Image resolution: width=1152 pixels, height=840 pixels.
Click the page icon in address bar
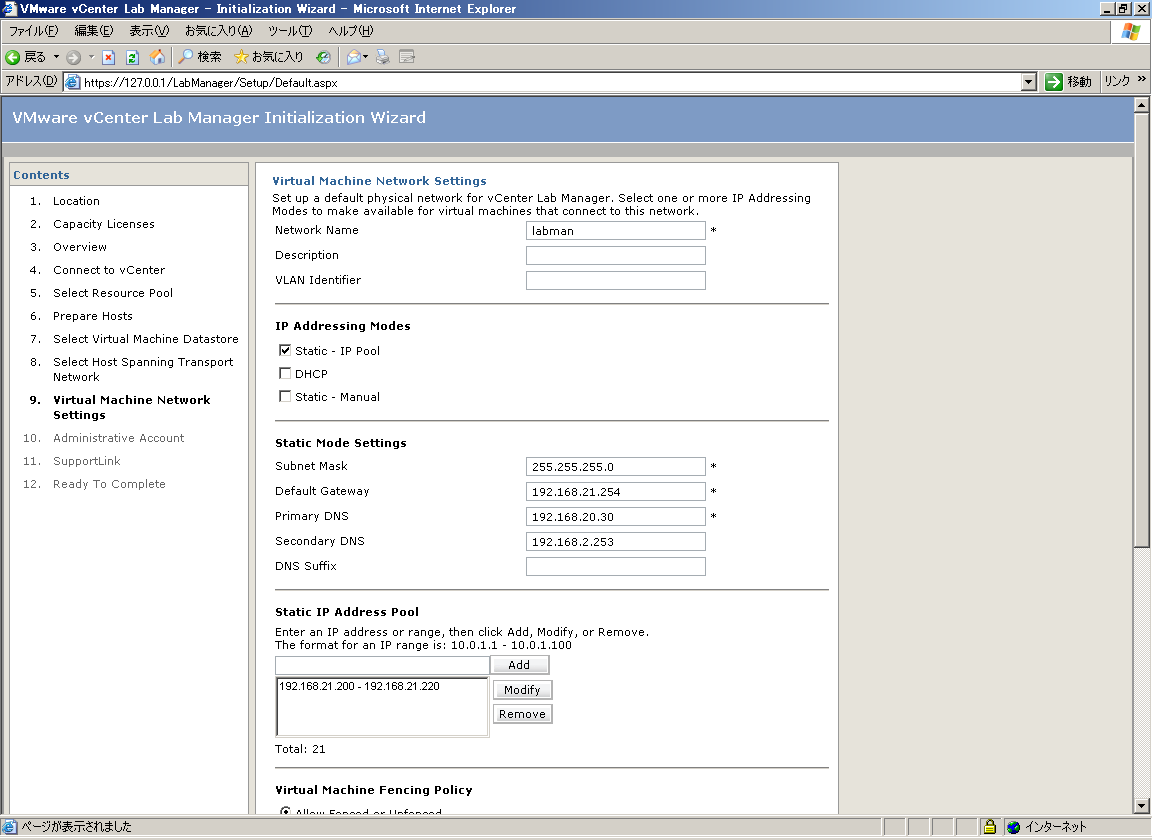coord(73,82)
